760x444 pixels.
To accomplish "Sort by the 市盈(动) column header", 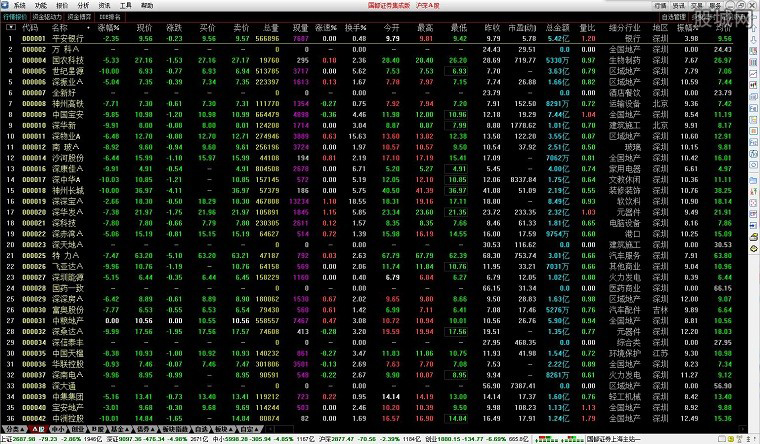I will (x=522, y=28).
